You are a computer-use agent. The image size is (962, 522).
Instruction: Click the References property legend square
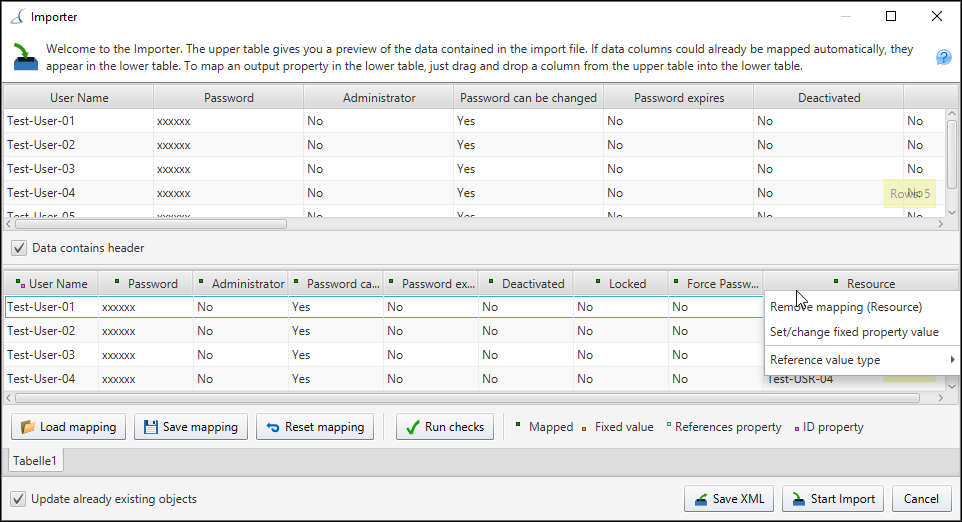(x=669, y=424)
